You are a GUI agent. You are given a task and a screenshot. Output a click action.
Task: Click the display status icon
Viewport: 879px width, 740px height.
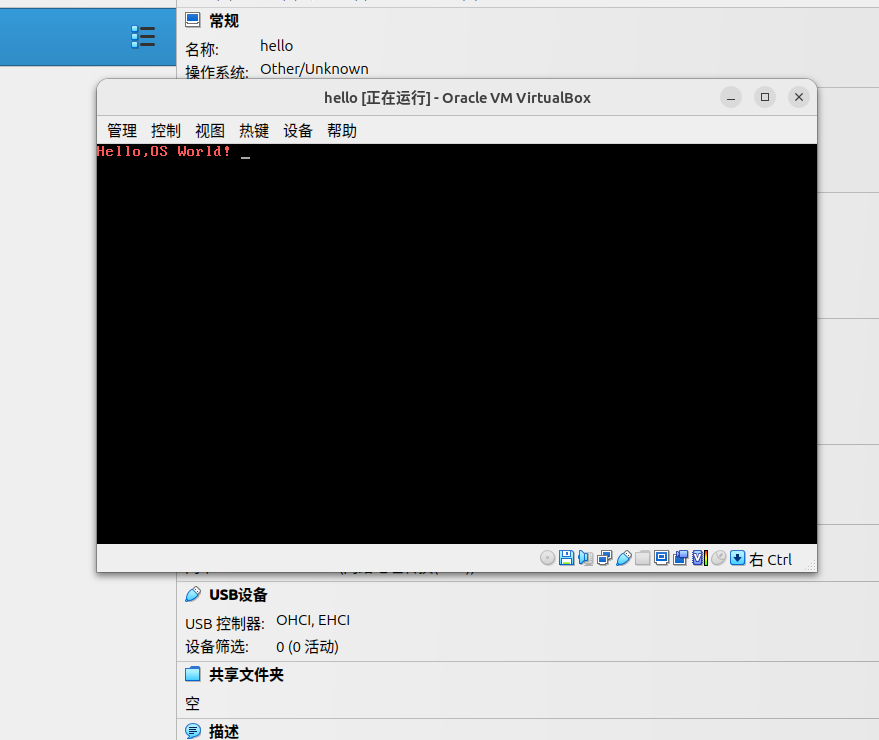(661, 558)
